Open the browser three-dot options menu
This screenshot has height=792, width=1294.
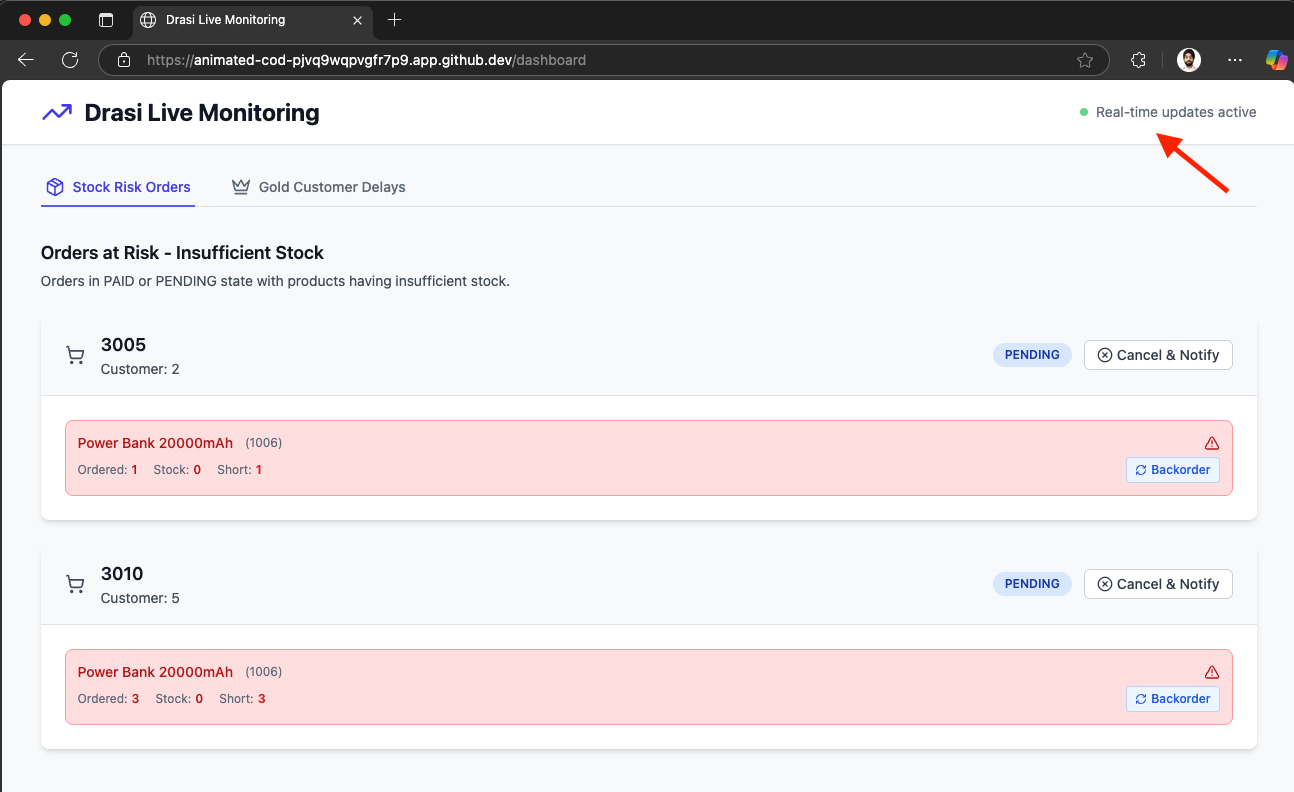pyautogui.click(x=1235, y=59)
